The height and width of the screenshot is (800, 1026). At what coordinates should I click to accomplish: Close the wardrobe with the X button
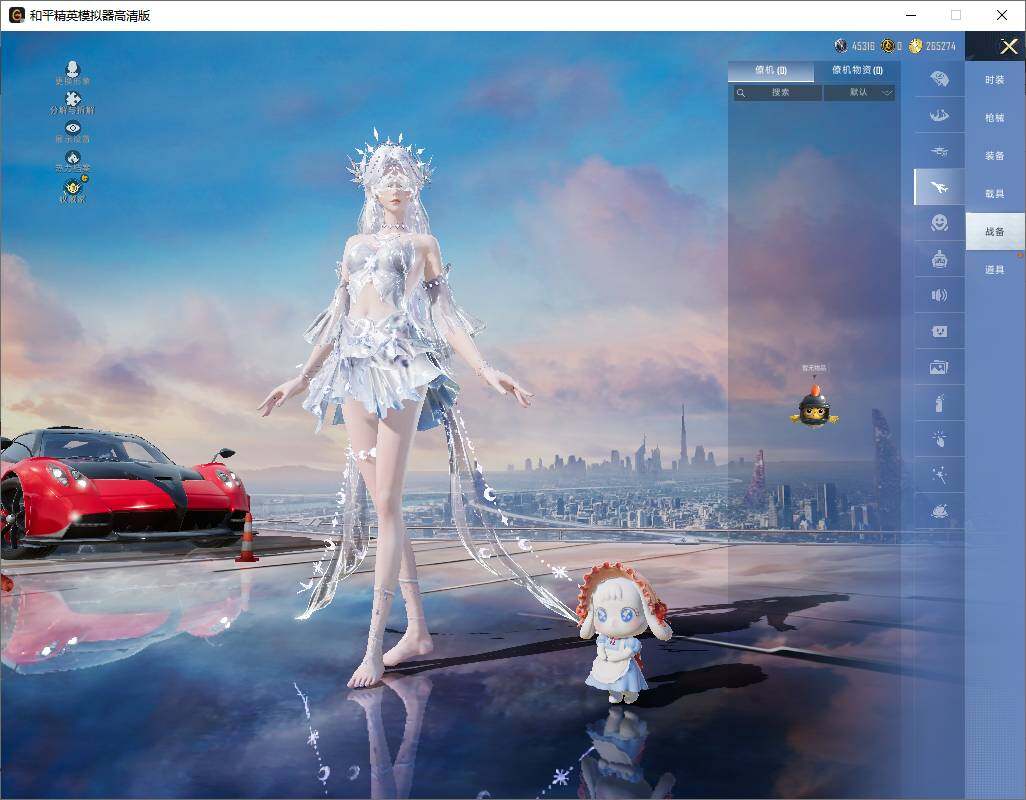click(x=1008, y=46)
